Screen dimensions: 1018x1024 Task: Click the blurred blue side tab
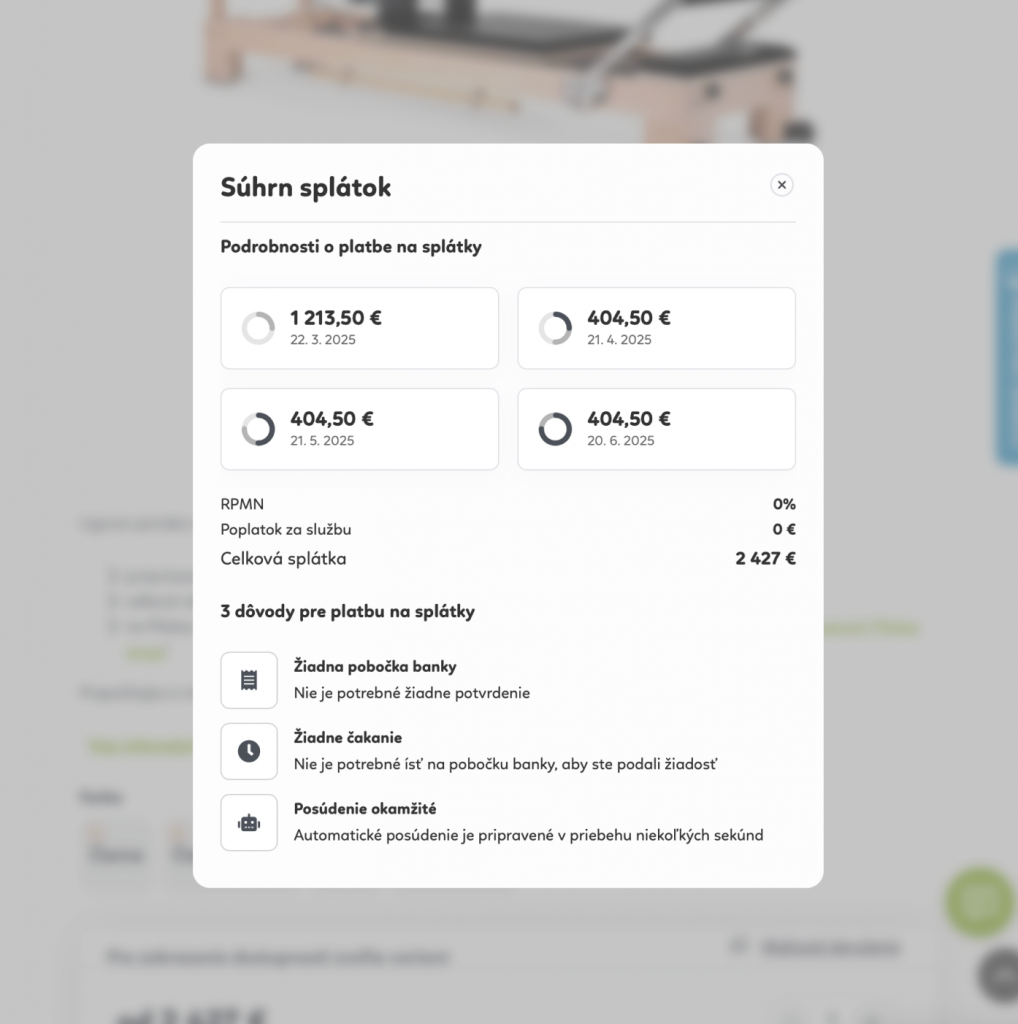click(x=1006, y=357)
